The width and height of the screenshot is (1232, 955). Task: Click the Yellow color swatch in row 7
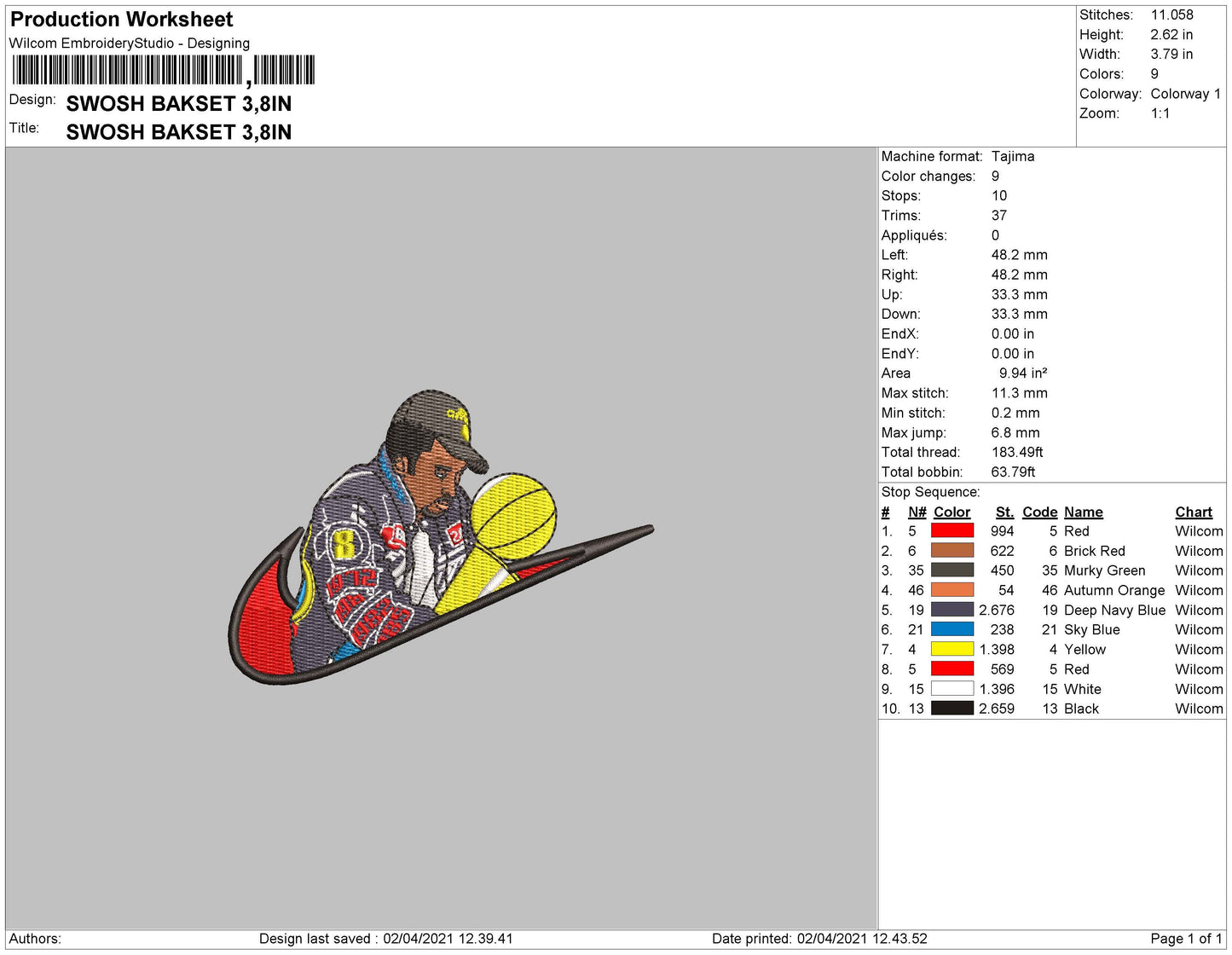951,649
